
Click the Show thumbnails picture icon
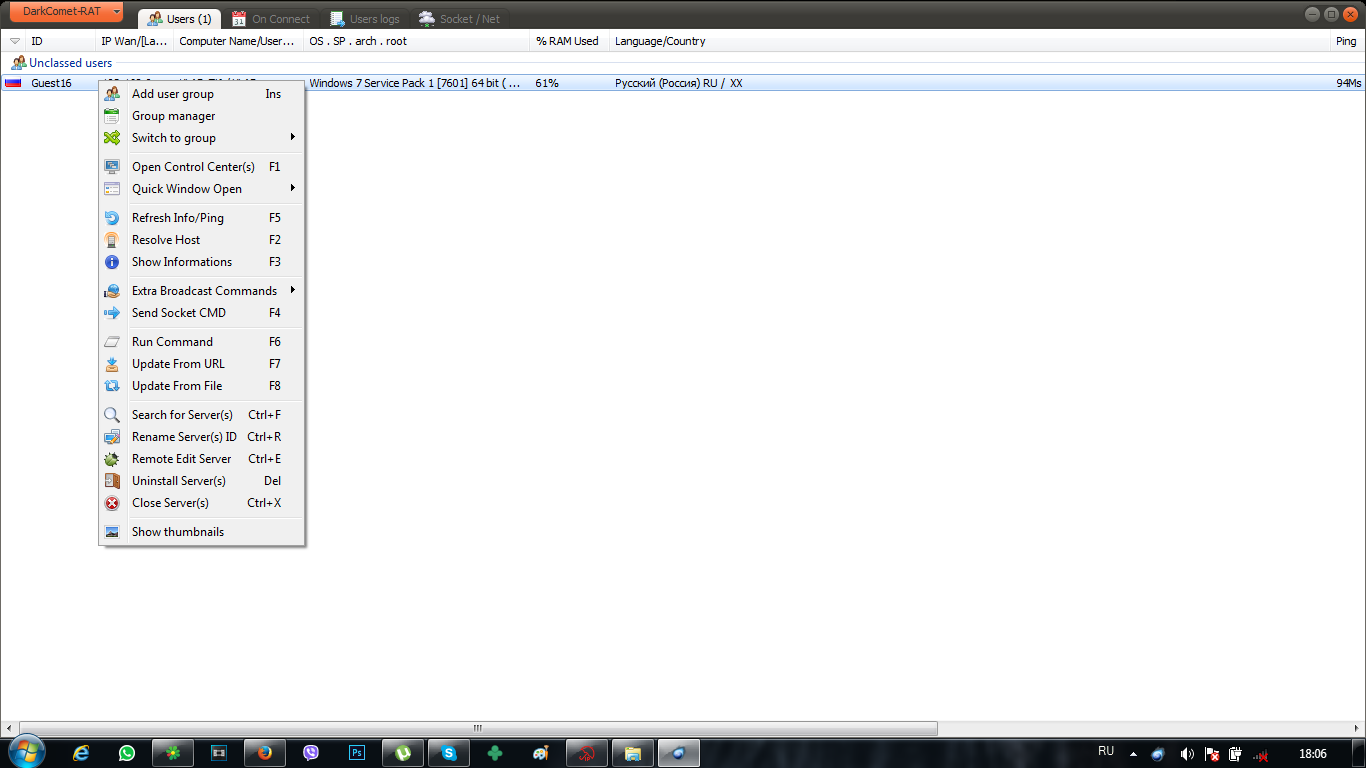112,532
